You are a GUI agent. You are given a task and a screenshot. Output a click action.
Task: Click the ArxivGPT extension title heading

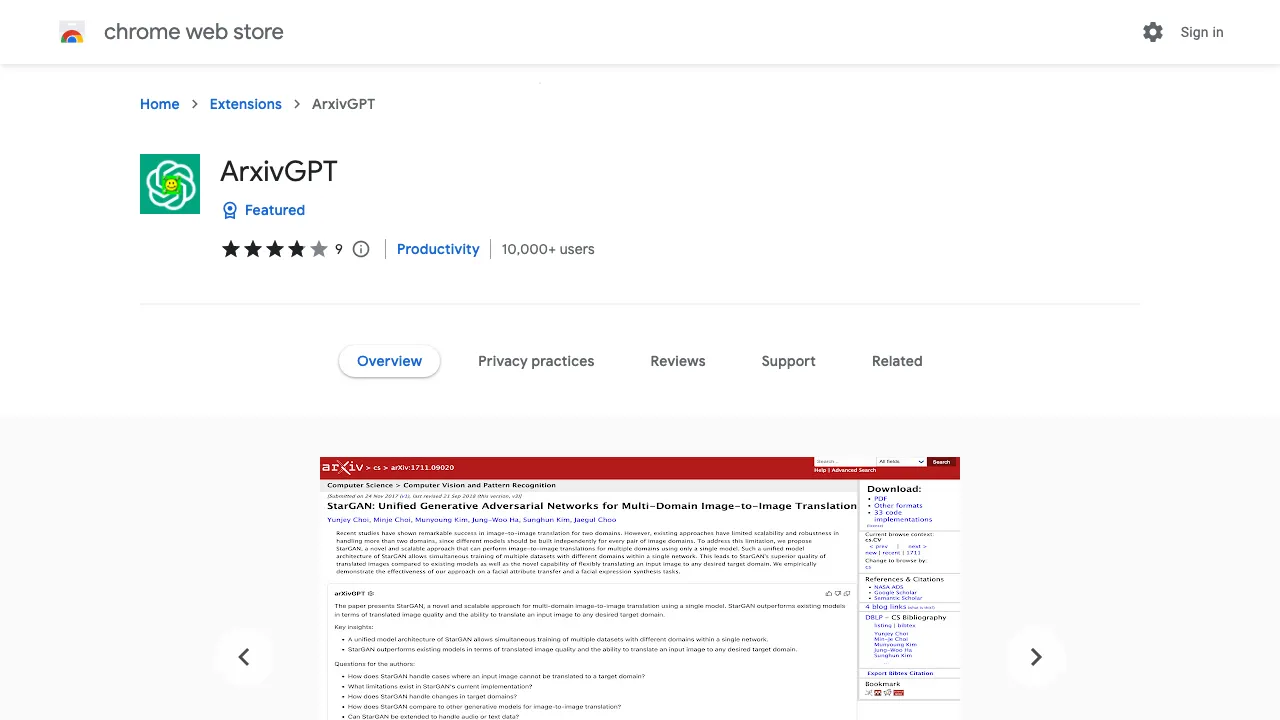click(x=279, y=171)
